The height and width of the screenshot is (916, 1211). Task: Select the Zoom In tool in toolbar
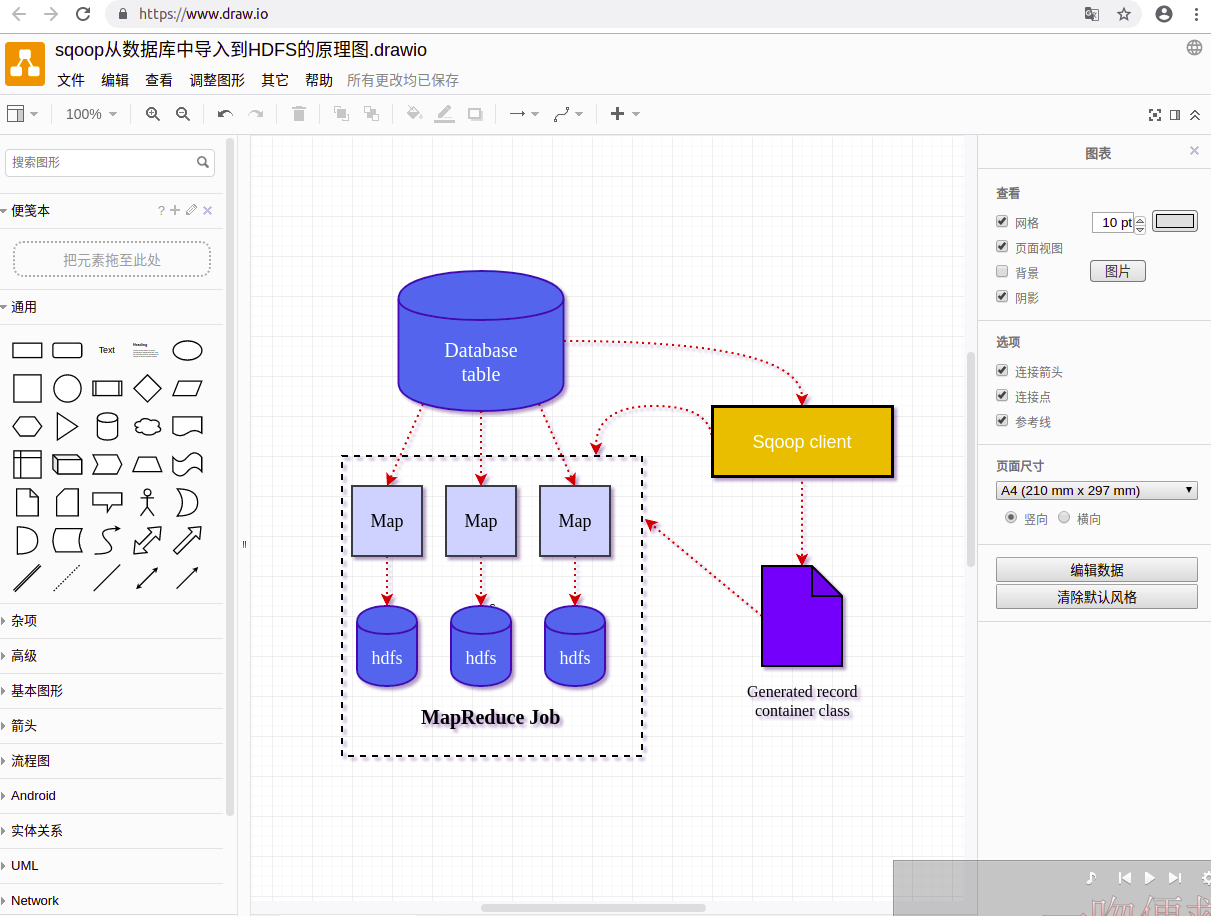151,114
